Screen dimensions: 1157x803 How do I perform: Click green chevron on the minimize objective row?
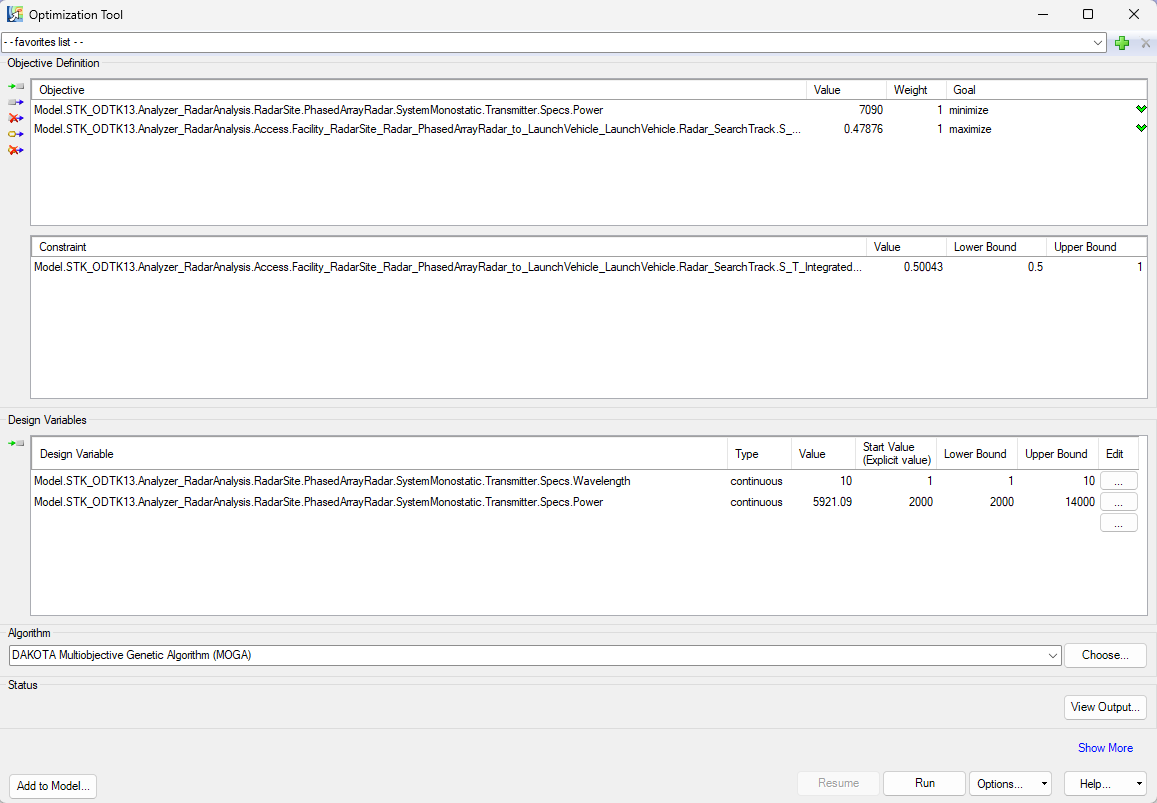tap(1140, 110)
